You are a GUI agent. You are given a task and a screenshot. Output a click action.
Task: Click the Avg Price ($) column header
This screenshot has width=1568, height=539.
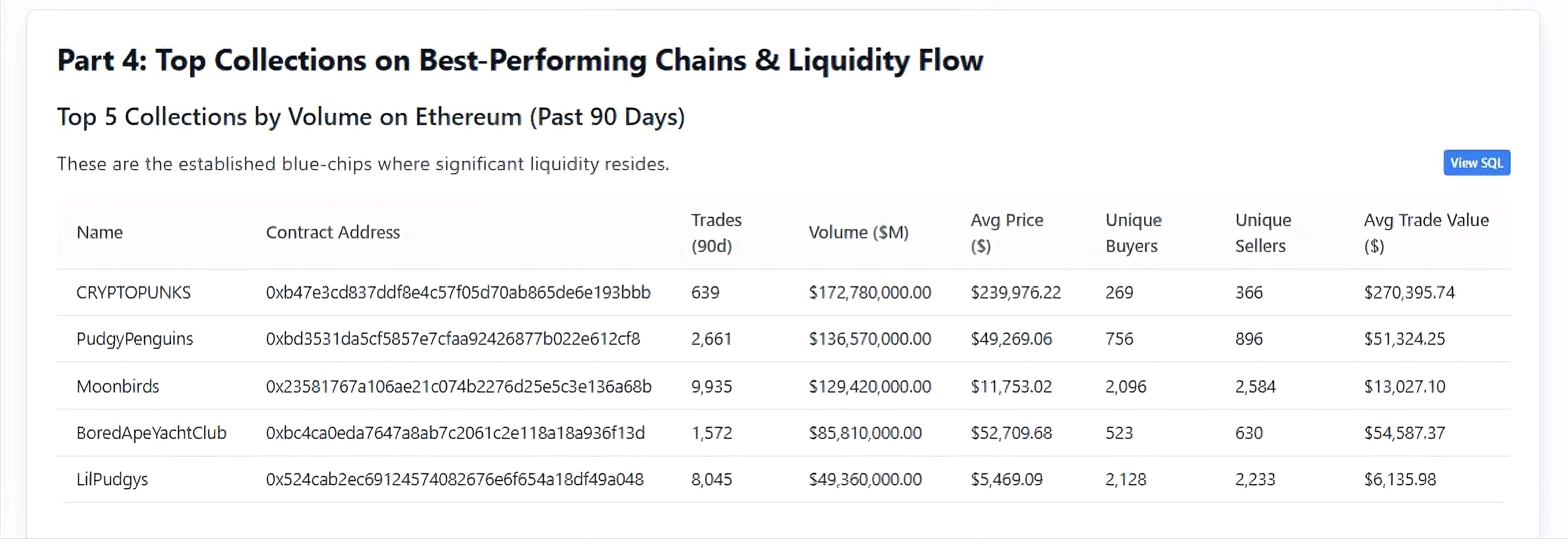[1007, 232]
